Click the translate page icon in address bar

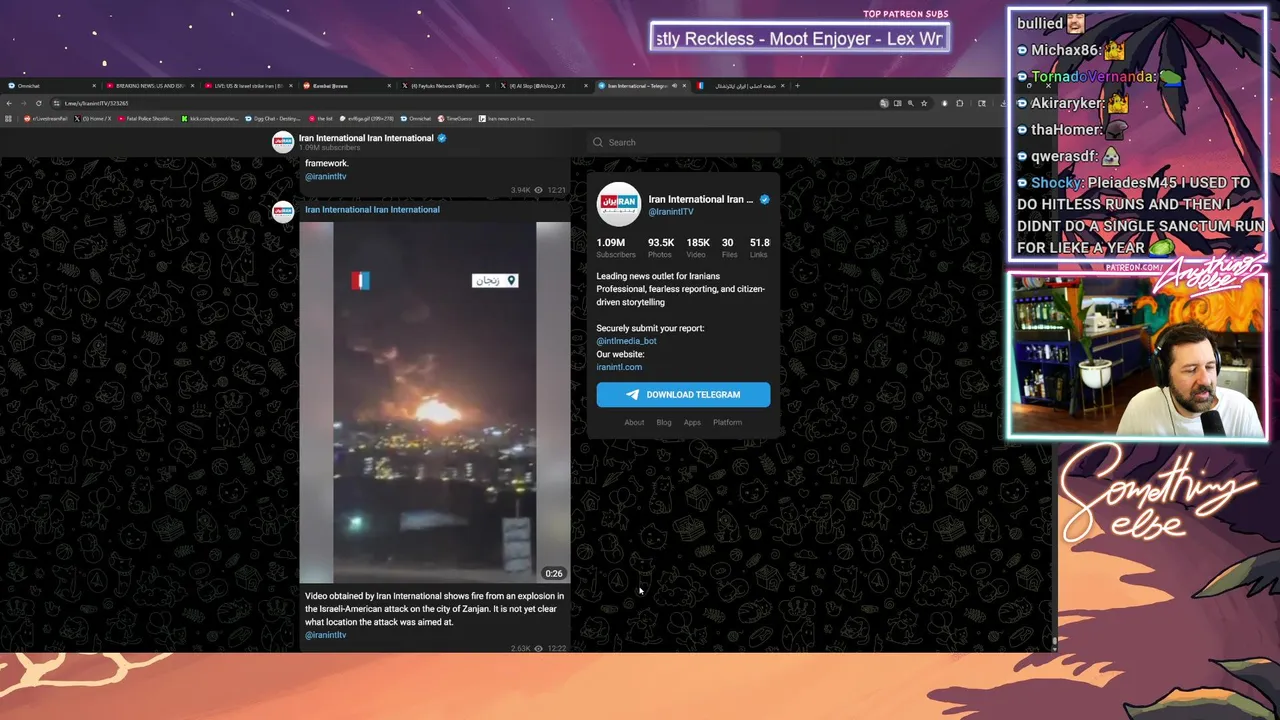click(x=883, y=103)
